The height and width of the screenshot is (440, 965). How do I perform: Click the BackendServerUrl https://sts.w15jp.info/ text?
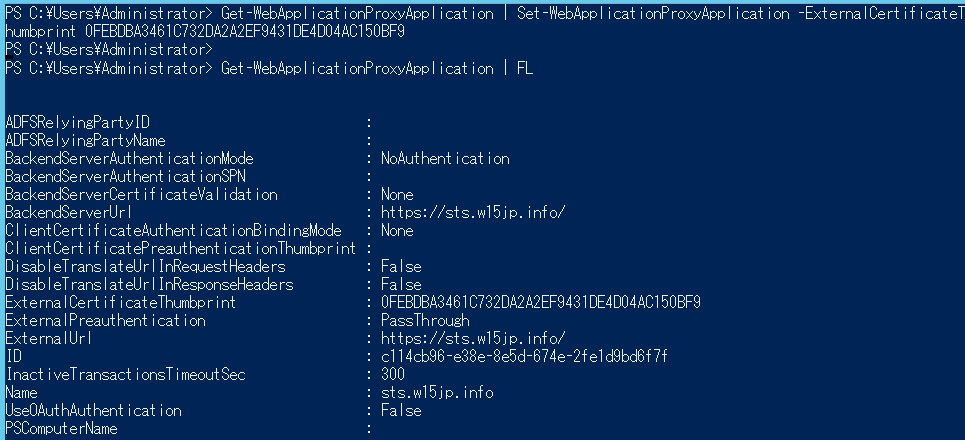[473, 212]
